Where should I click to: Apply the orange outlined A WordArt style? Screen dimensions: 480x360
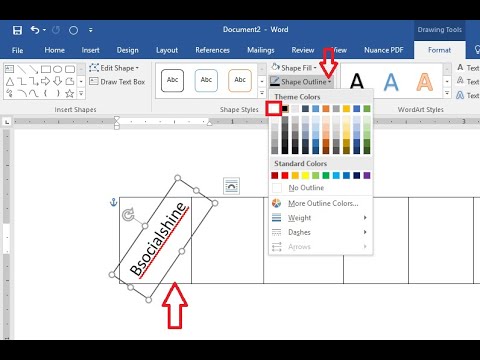424,82
